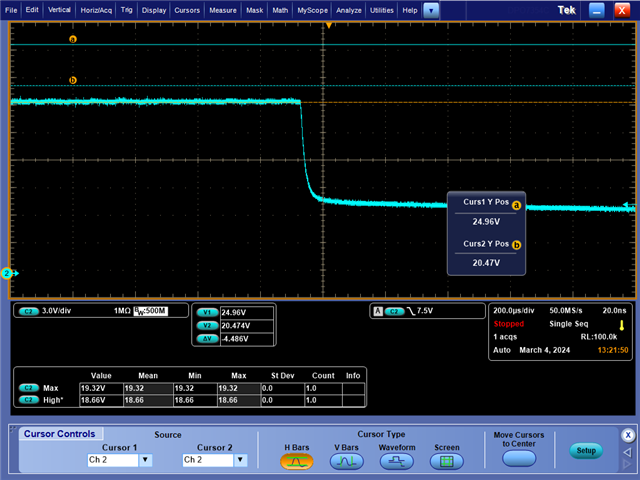
Task: Click C2 badge for High measurement
Action: 29,400
